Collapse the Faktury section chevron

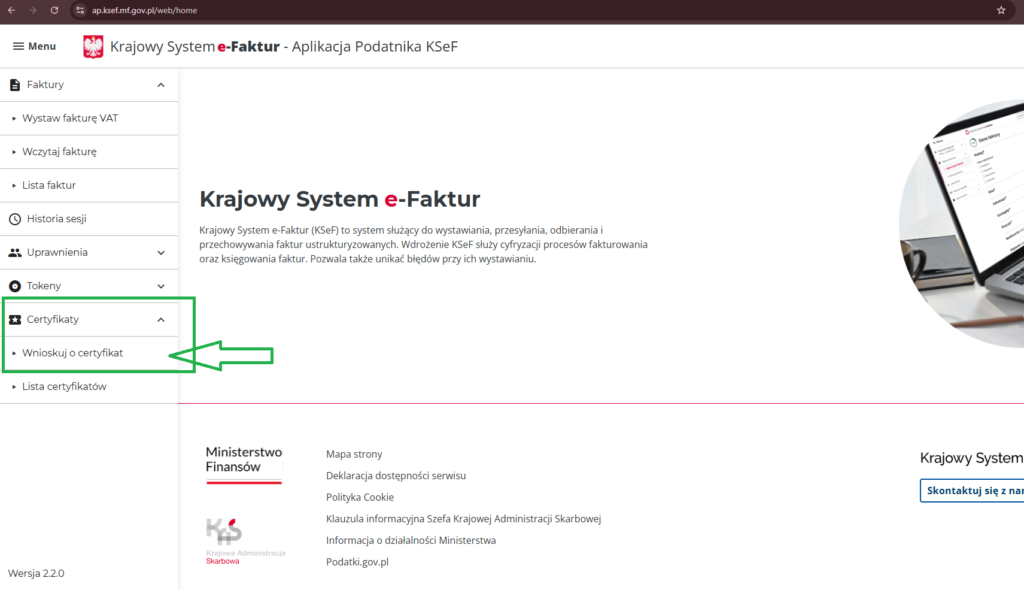(161, 85)
